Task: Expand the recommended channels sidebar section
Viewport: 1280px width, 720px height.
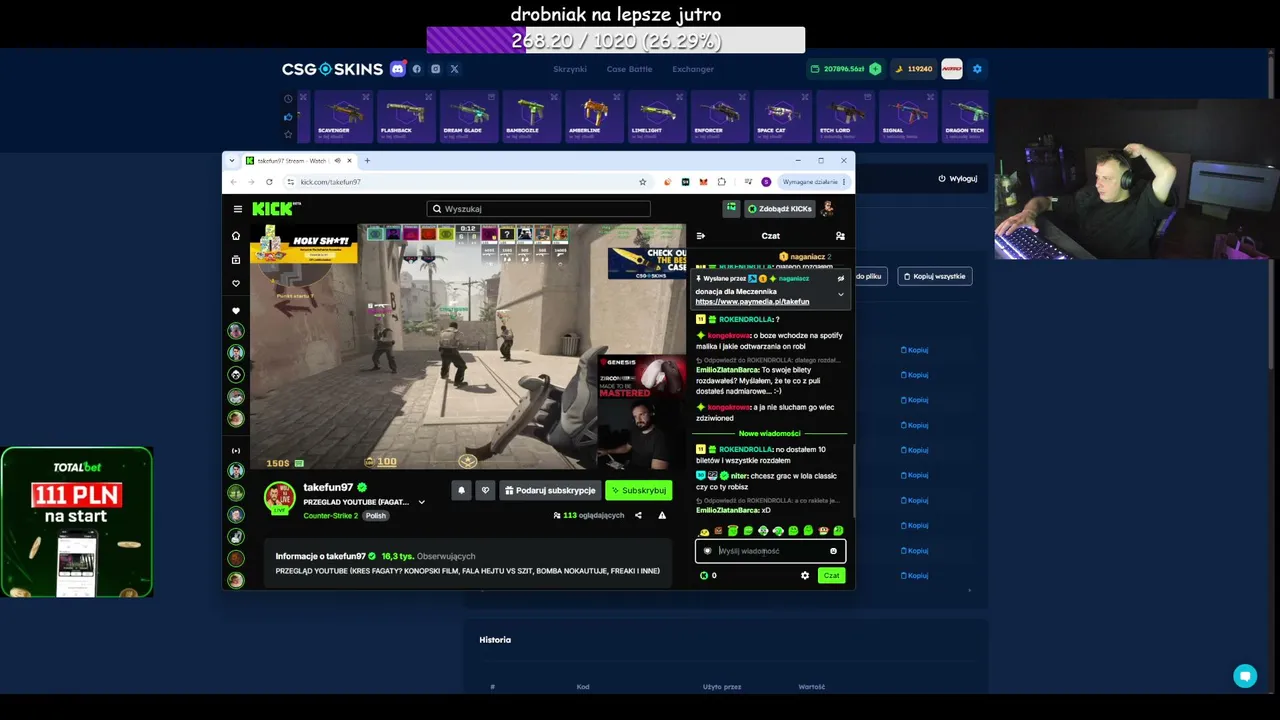Action: pos(236,451)
